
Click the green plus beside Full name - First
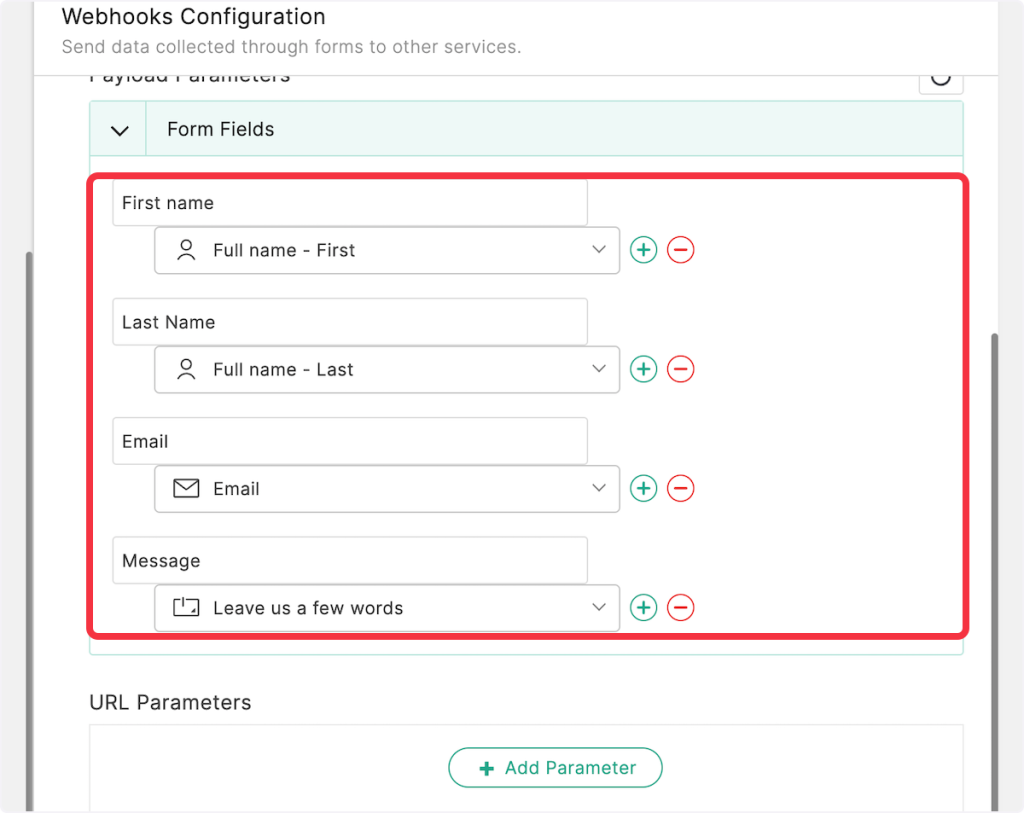[643, 250]
